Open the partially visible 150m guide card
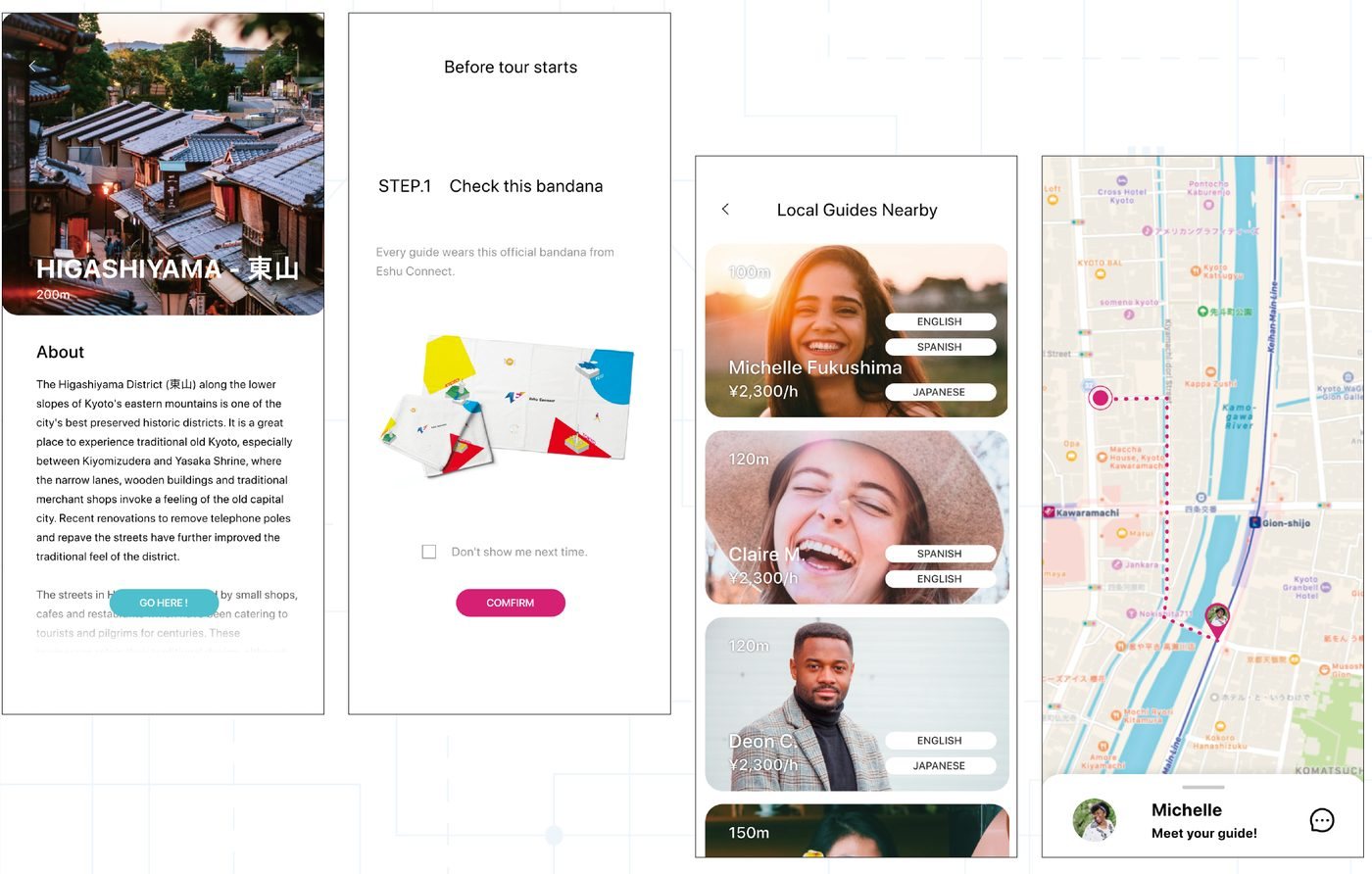The width and height of the screenshot is (1372, 874). point(857,830)
